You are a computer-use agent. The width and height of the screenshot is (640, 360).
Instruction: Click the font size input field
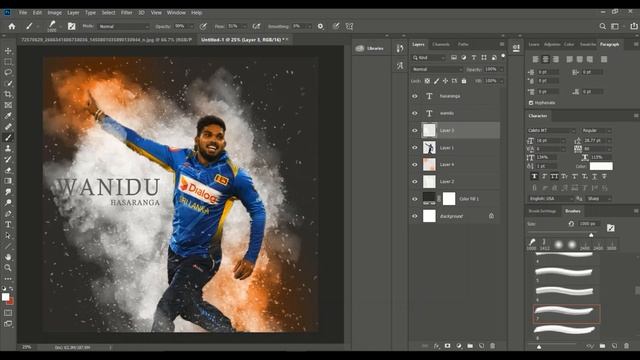548,141
